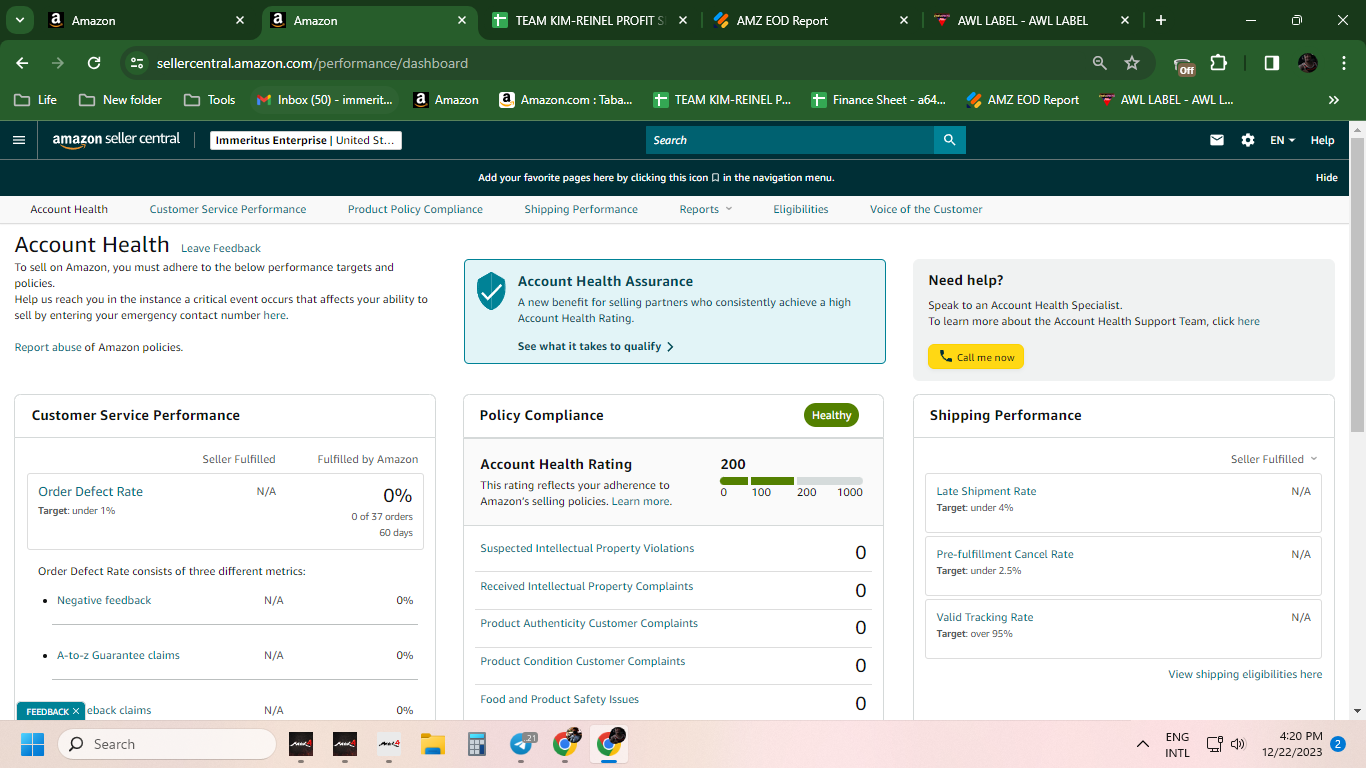Viewport: 1366px width, 768px height.
Task: Click the Amazon Seller Central logo
Action: tap(116, 140)
